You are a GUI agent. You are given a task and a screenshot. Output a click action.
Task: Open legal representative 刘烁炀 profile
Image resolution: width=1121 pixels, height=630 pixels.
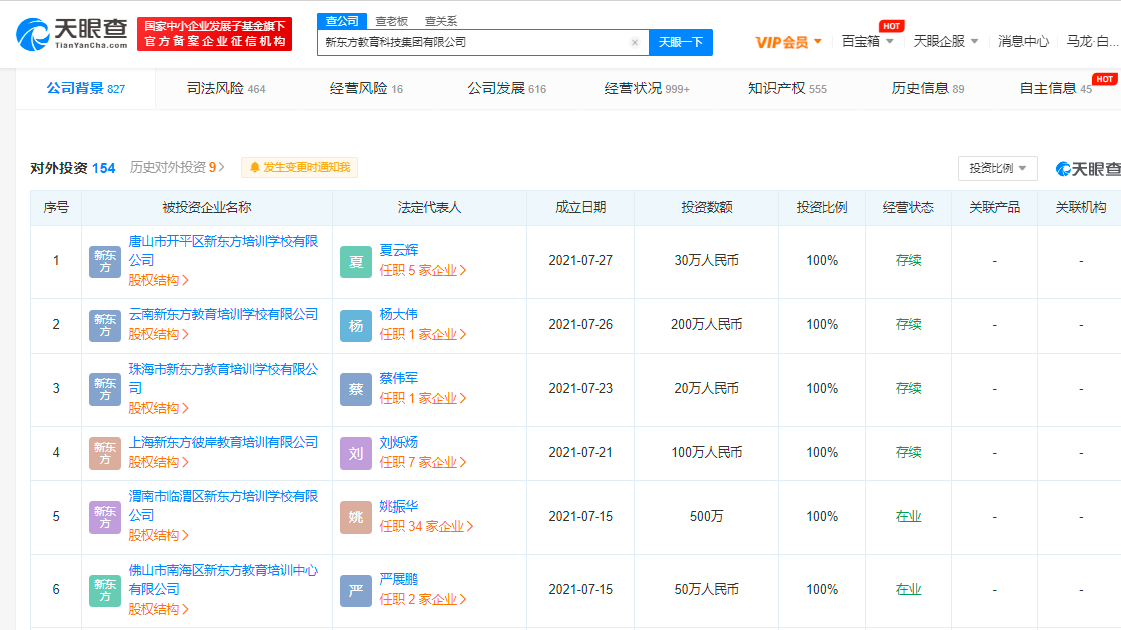(398, 442)
